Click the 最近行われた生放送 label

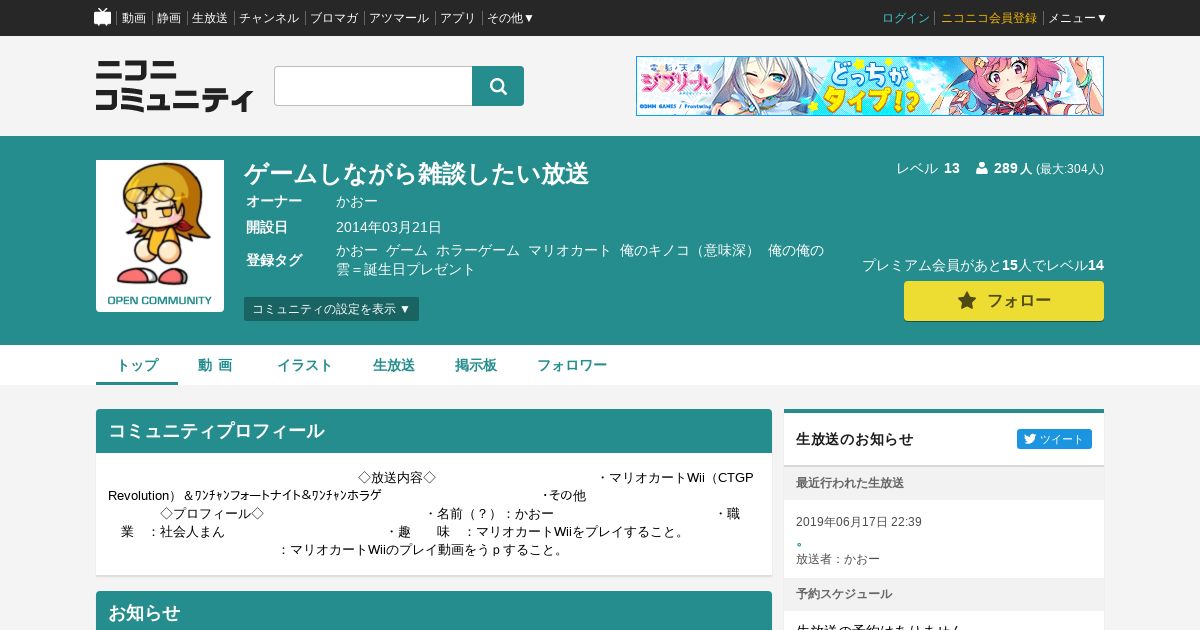point(850,483)
